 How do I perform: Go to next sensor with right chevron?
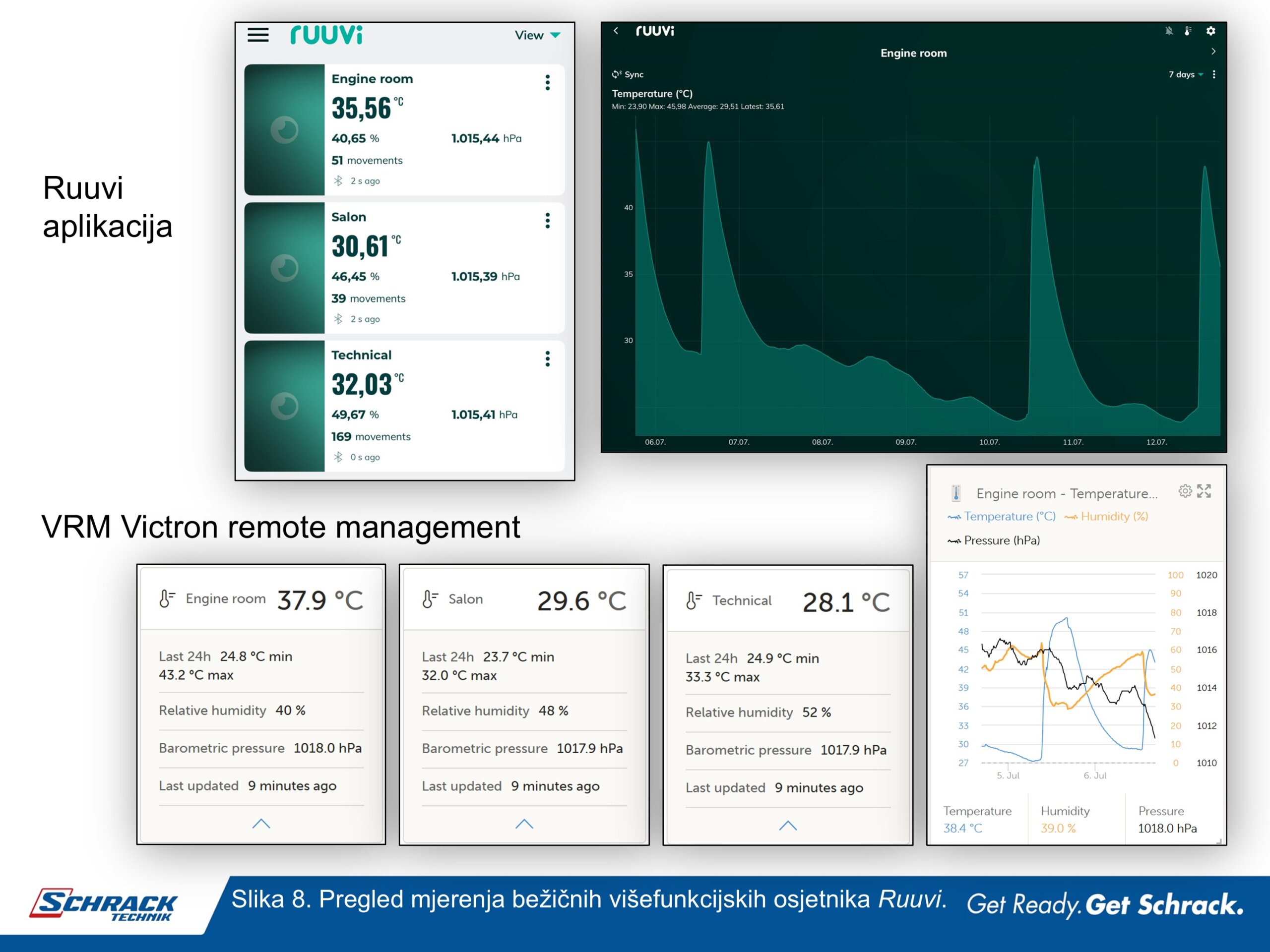1213,52
